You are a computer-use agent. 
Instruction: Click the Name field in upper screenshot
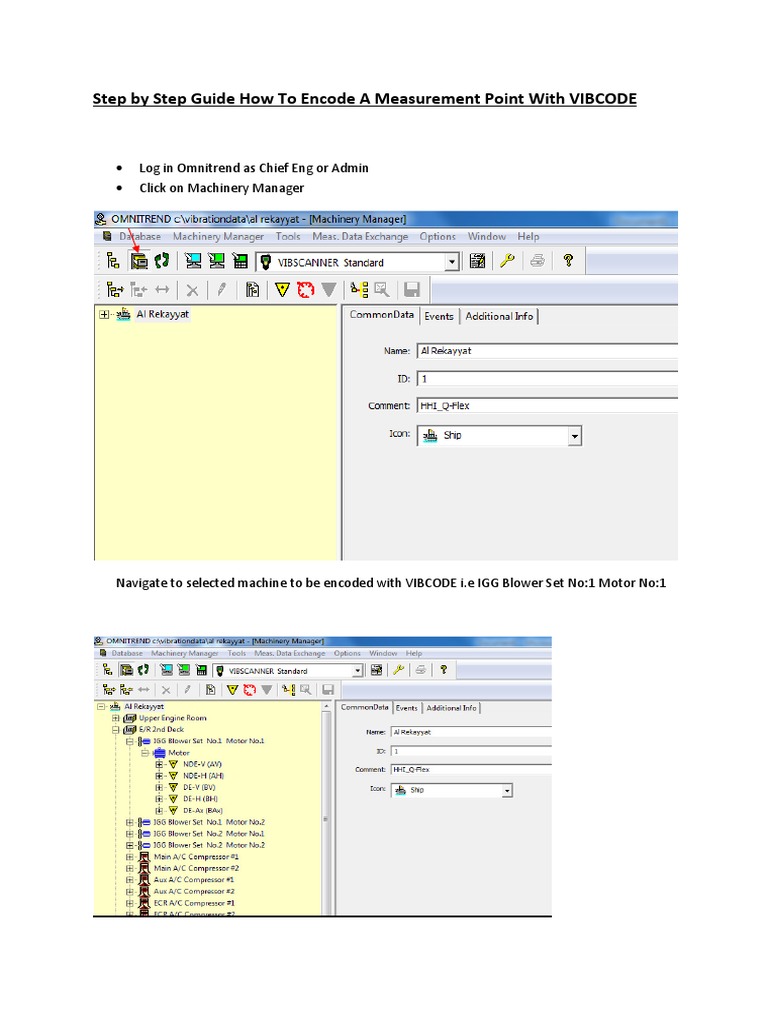click(x=547, y=351)
